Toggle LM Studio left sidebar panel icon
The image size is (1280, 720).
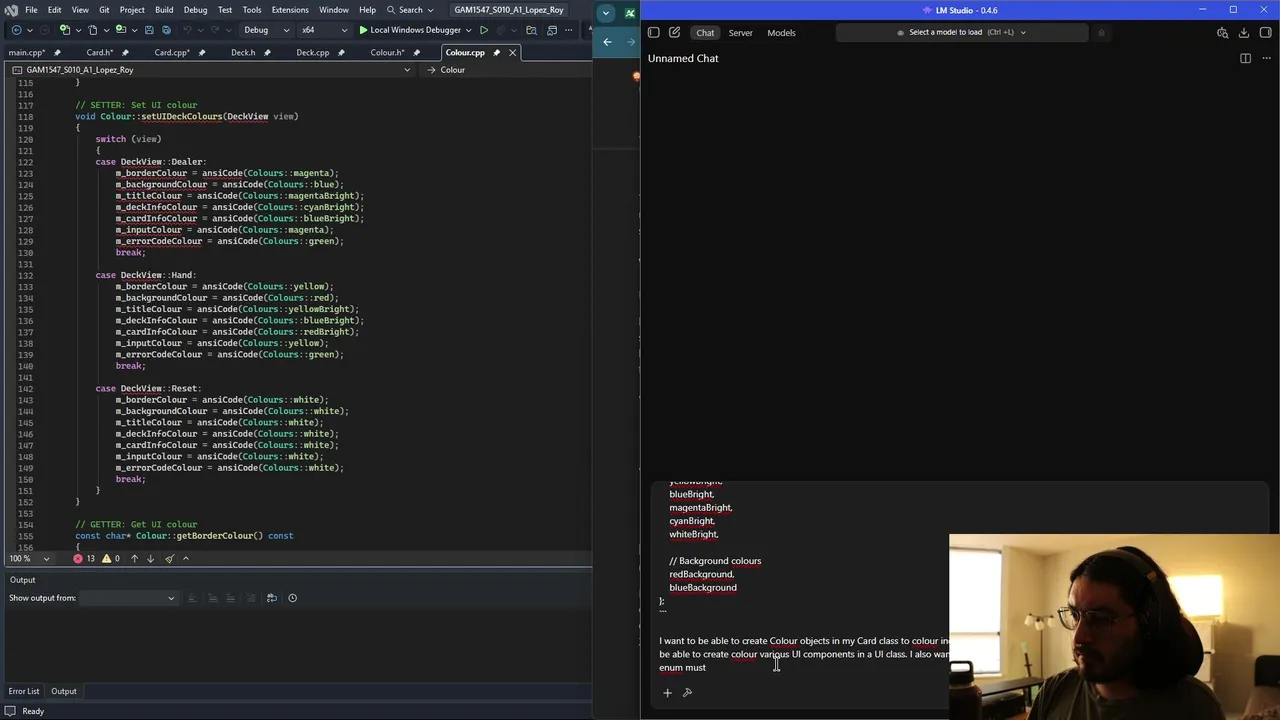click(x=654, y=32)
